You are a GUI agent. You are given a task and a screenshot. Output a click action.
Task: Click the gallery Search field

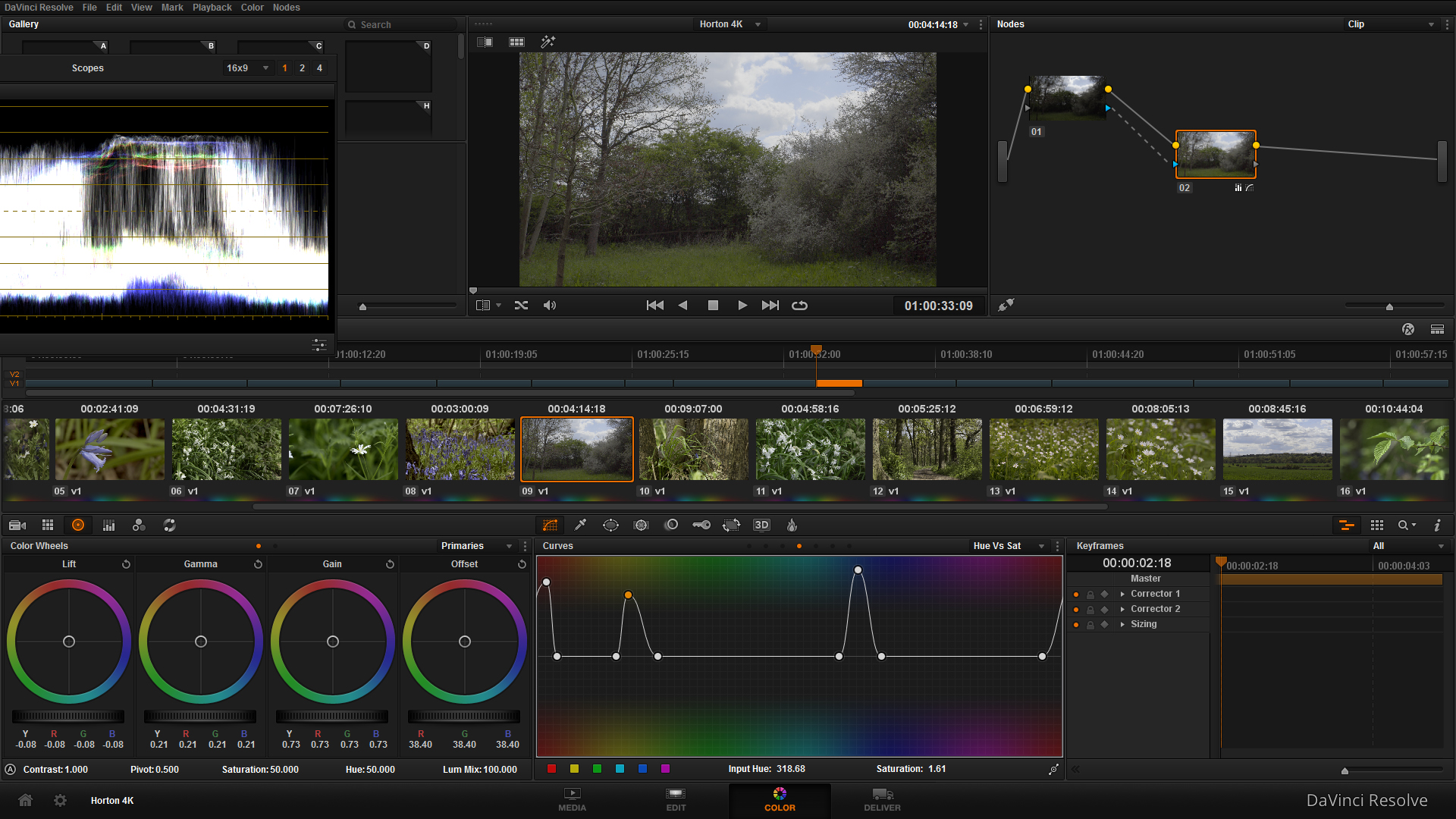pyautogui.click(x=402, y=24)
